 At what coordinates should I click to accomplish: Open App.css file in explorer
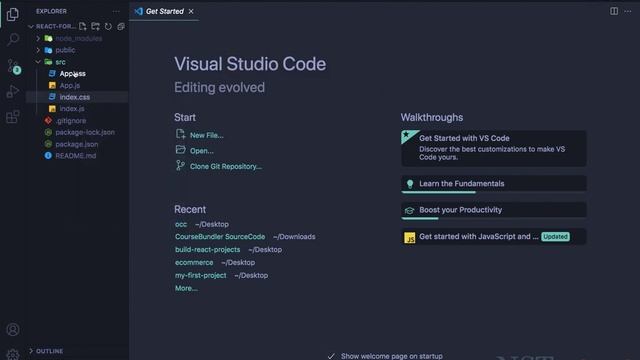click(73, 74)
